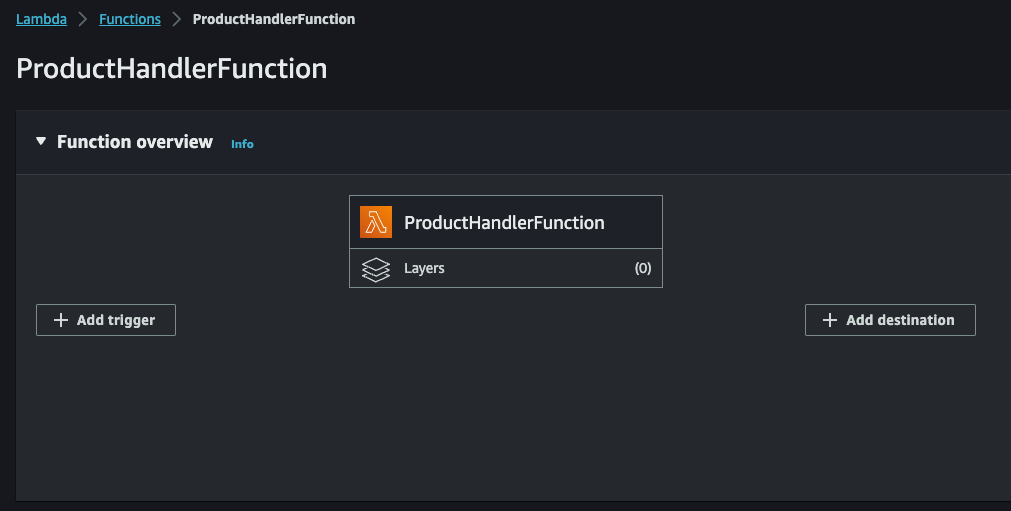Screen dimensions: 1011x511
Task: Open the Info link beside Function overview
Action: [242, 144]
